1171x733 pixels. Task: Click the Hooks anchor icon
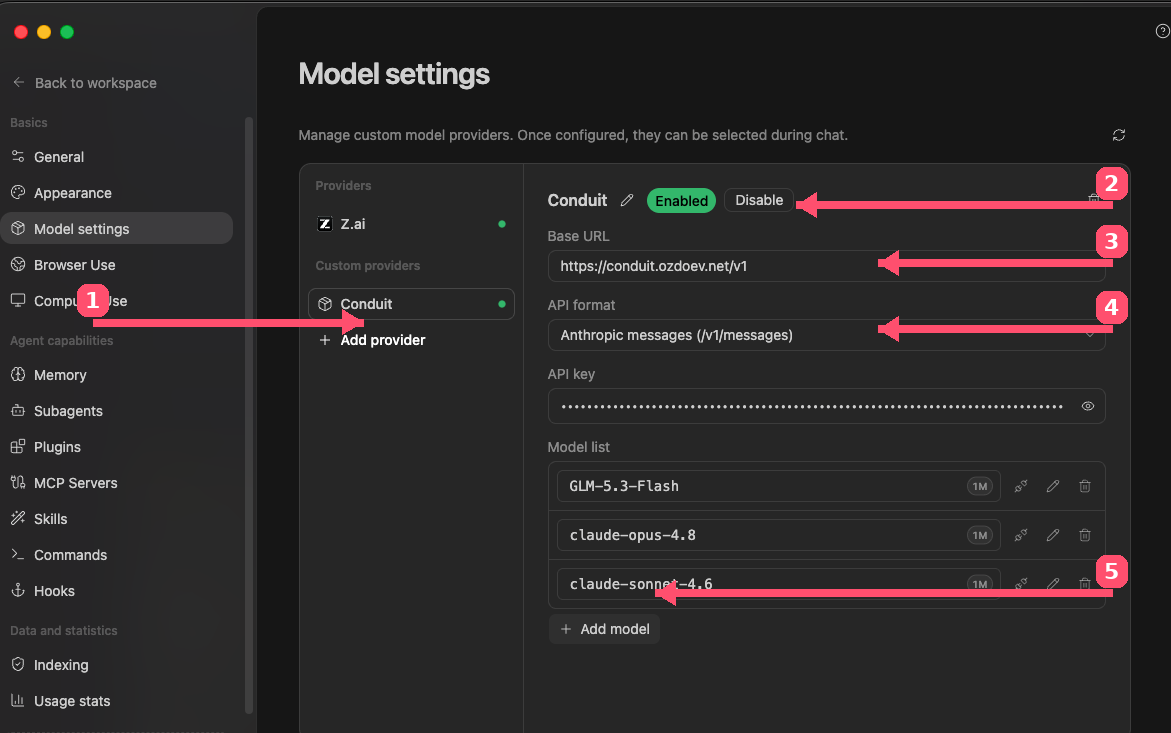18,590
